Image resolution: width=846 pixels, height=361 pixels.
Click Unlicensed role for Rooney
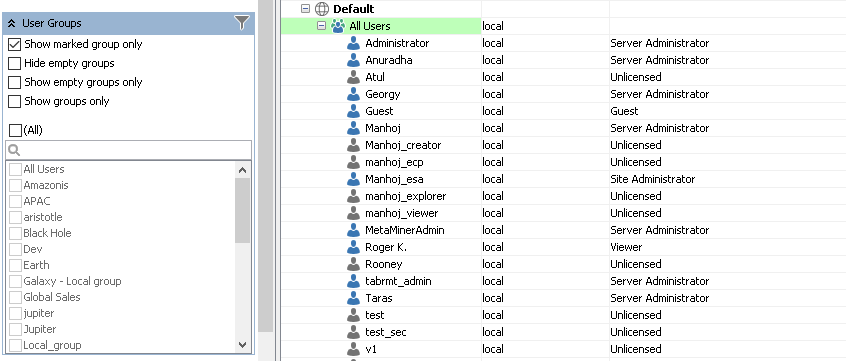(x=636, y=264)
